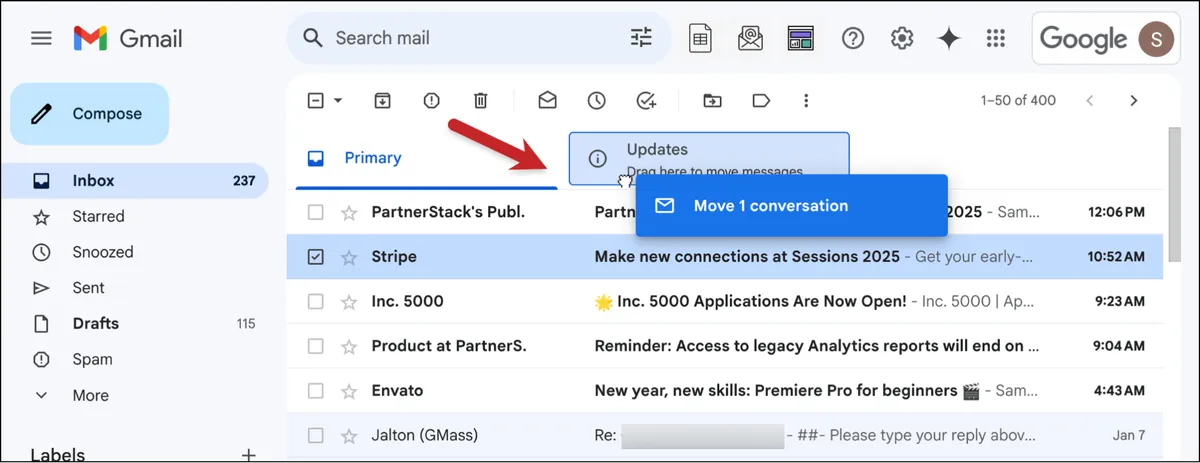Open the Labels tag icon
This screenshot has height=463, width=1200.
(761, 100)
